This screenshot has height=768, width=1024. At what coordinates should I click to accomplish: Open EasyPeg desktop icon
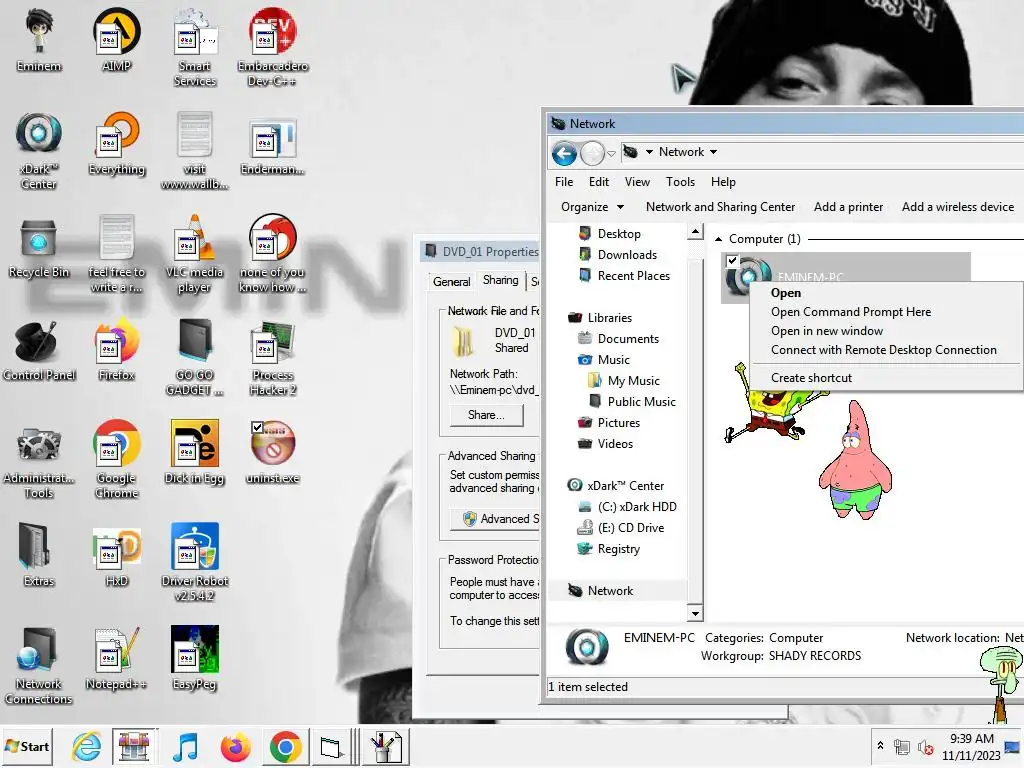coord(195,658)
